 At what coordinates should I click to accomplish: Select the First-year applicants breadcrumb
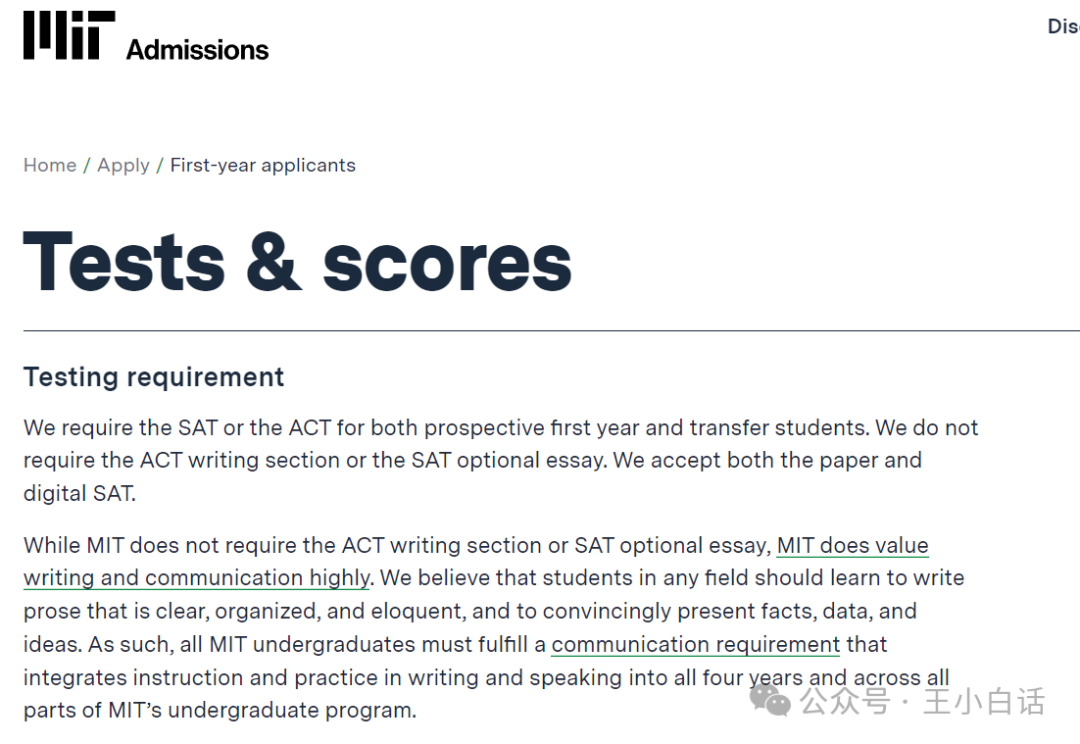262,165
